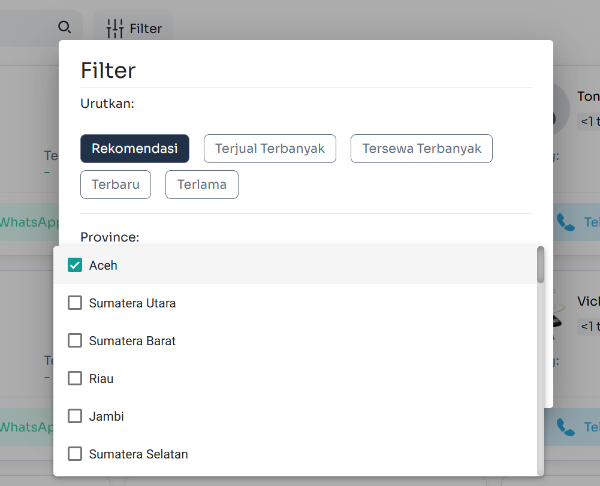Click the province list scrollbar thumb
This screenshot has width=600, height=486.
click(x=541, y=265)
